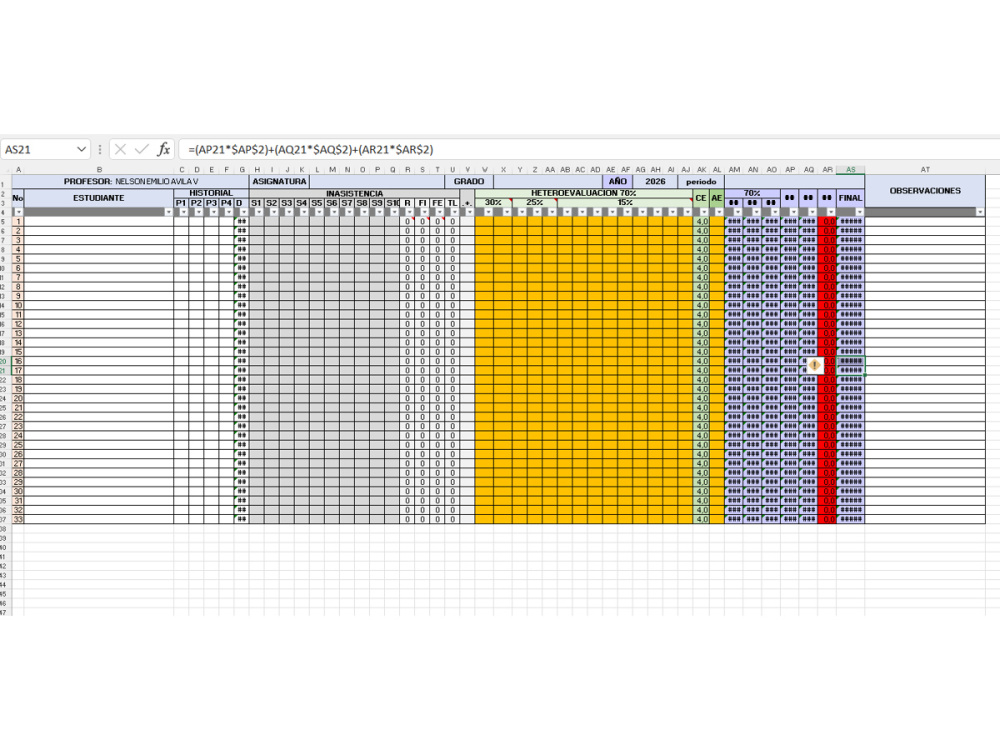Click the Insert Function fx icon
The image size is (1000, 750).
click(x=163, y=149)
